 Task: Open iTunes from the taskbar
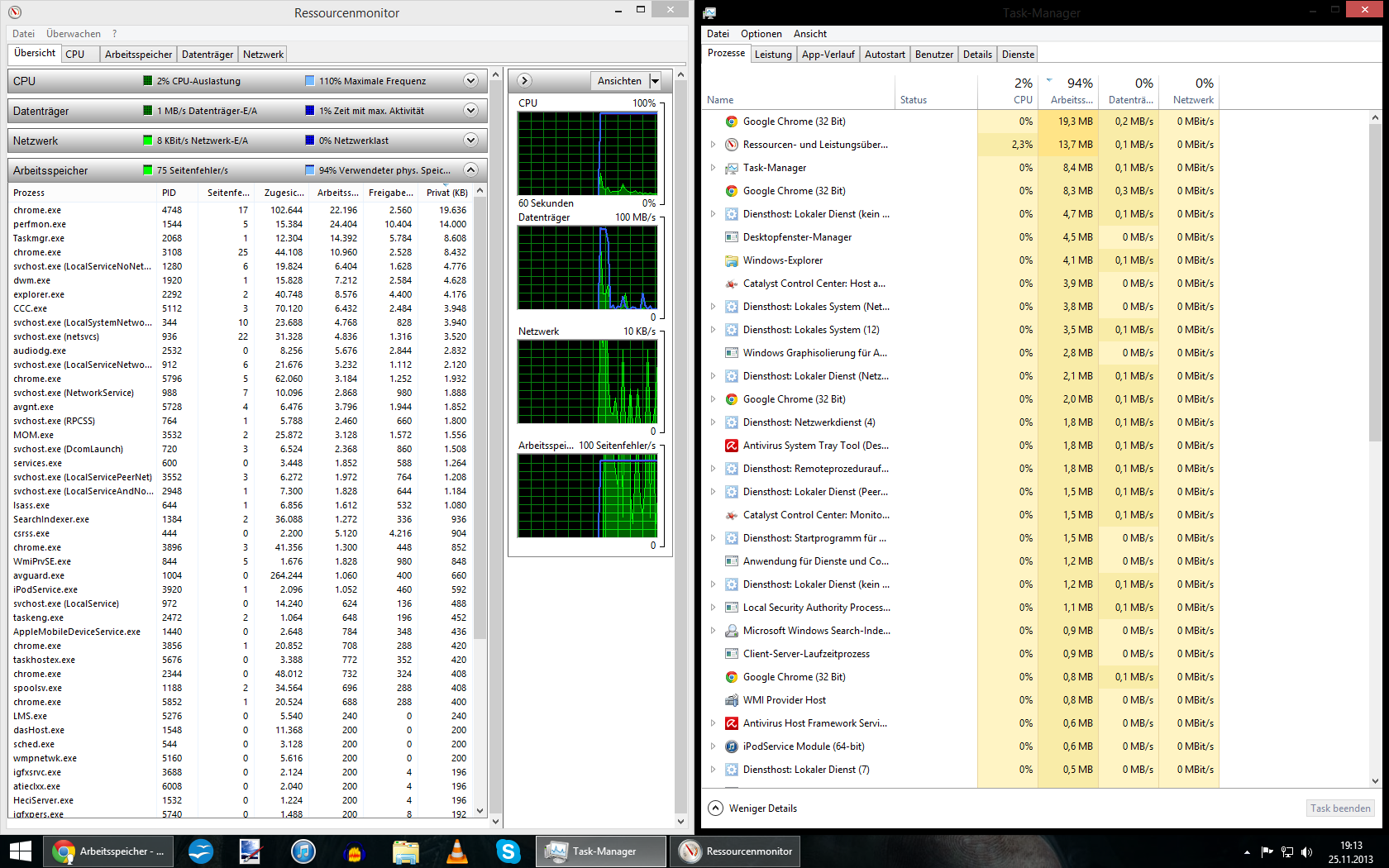(x=303, y=851)
